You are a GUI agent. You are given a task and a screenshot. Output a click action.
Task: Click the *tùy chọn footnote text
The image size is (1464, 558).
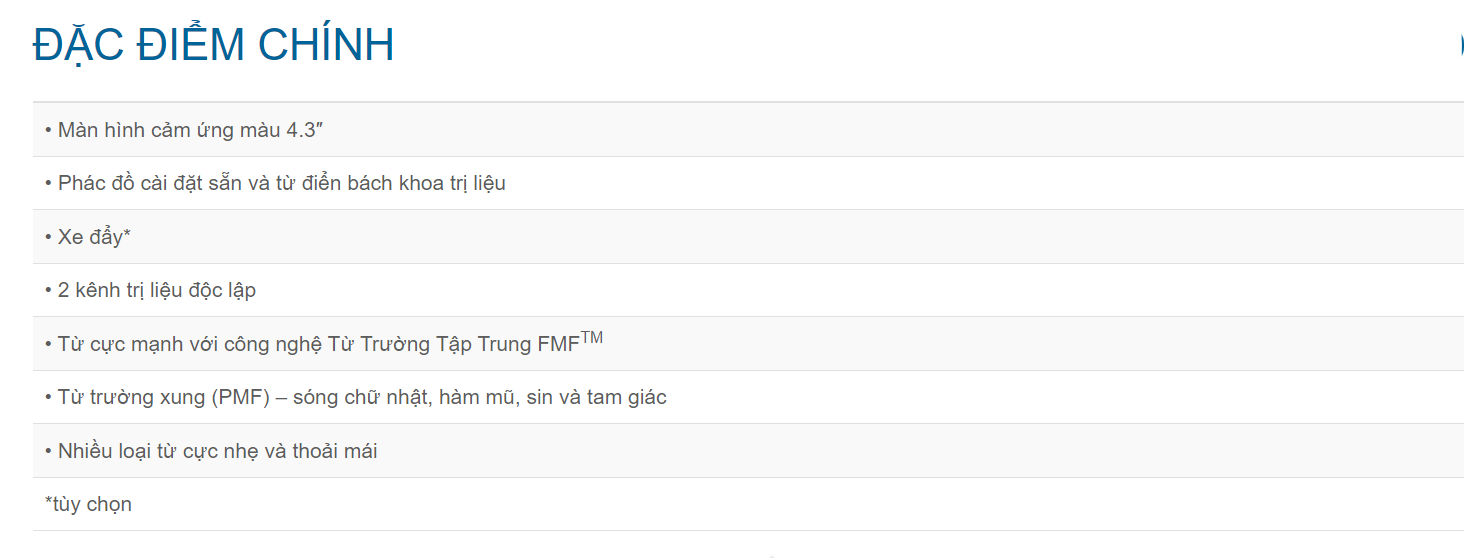tap(88, 504)
